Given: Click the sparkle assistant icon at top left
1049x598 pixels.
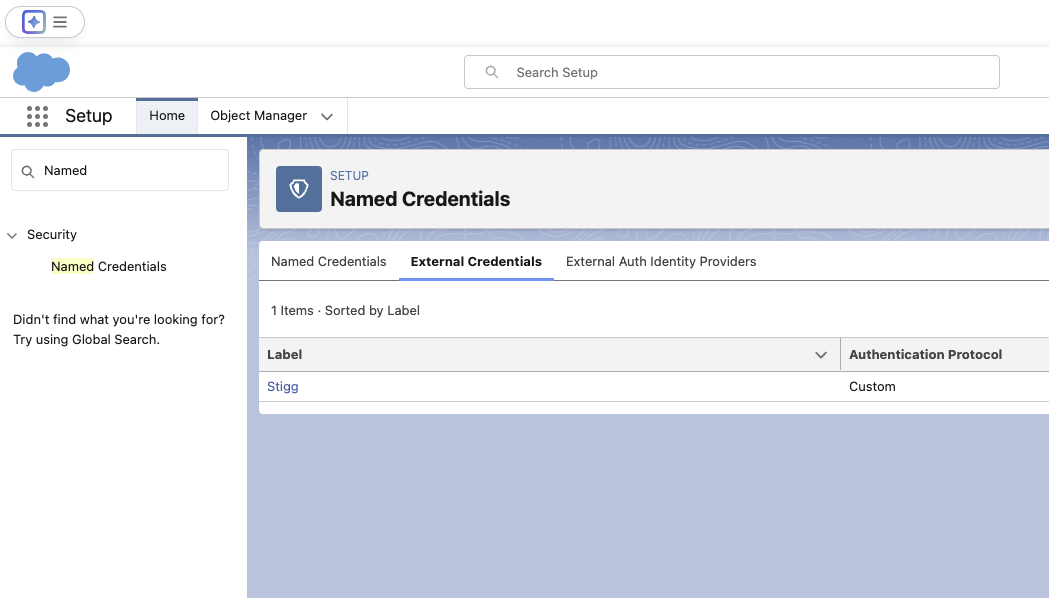Looking at the screenshot, I should [33, 22].
